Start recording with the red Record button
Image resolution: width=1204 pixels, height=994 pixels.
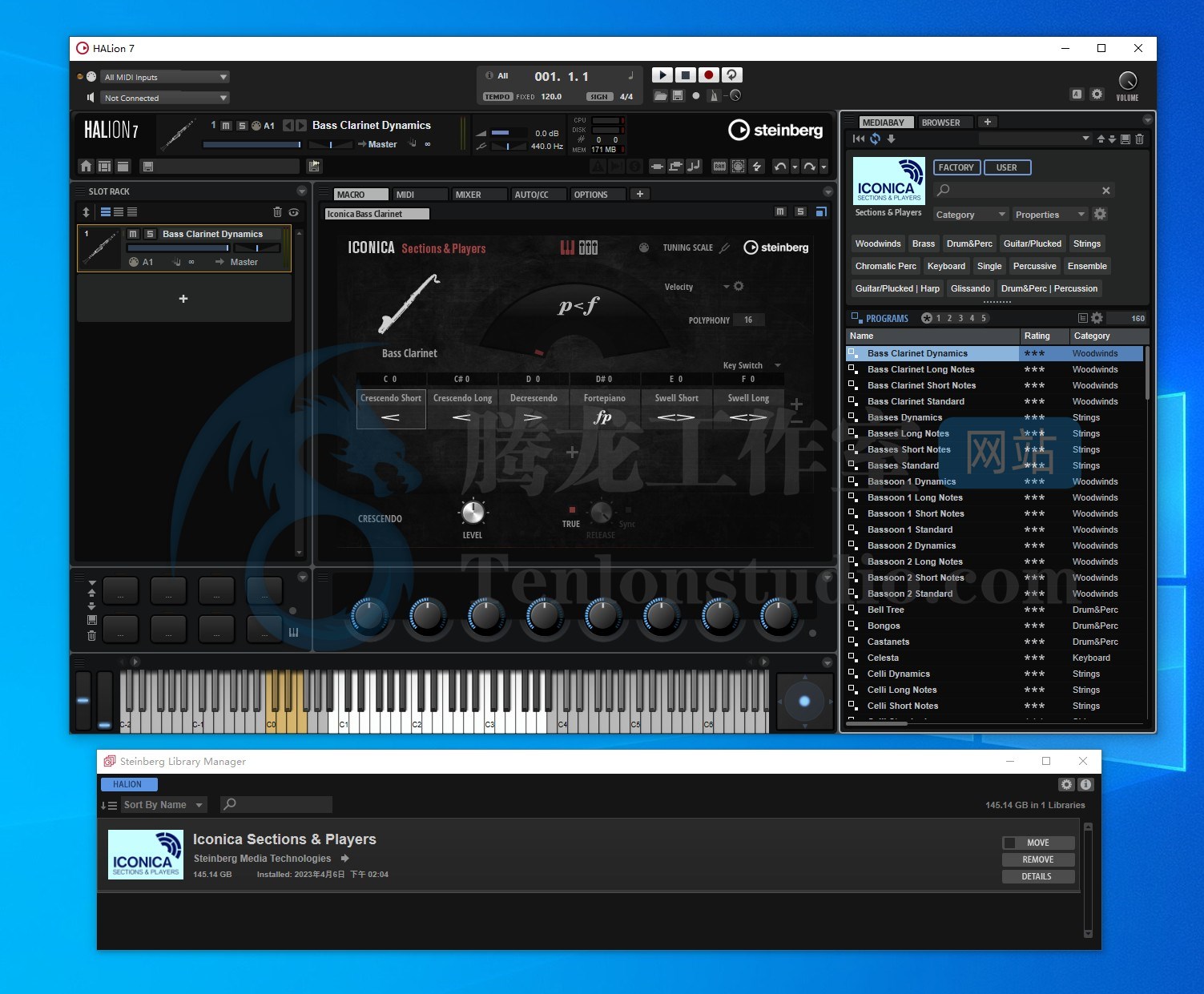point(708,74)
